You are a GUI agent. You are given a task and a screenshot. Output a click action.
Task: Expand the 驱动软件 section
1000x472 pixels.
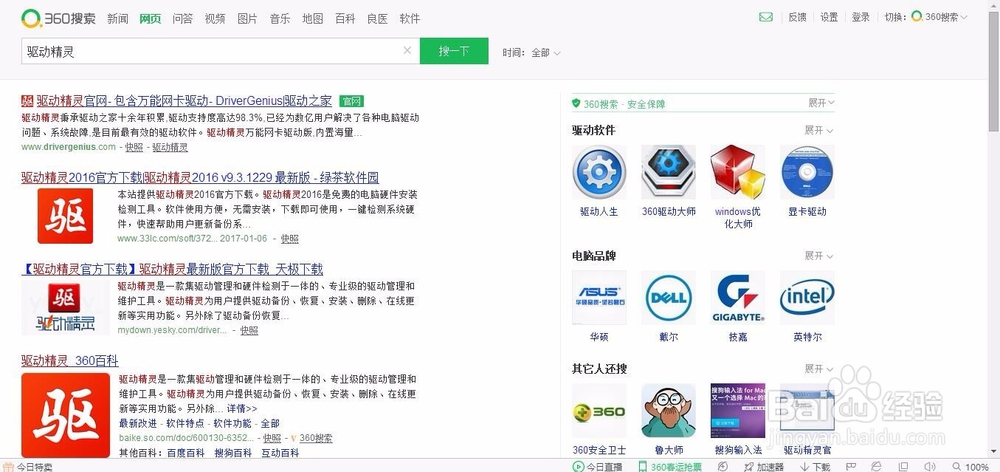[x=819, y=130]
